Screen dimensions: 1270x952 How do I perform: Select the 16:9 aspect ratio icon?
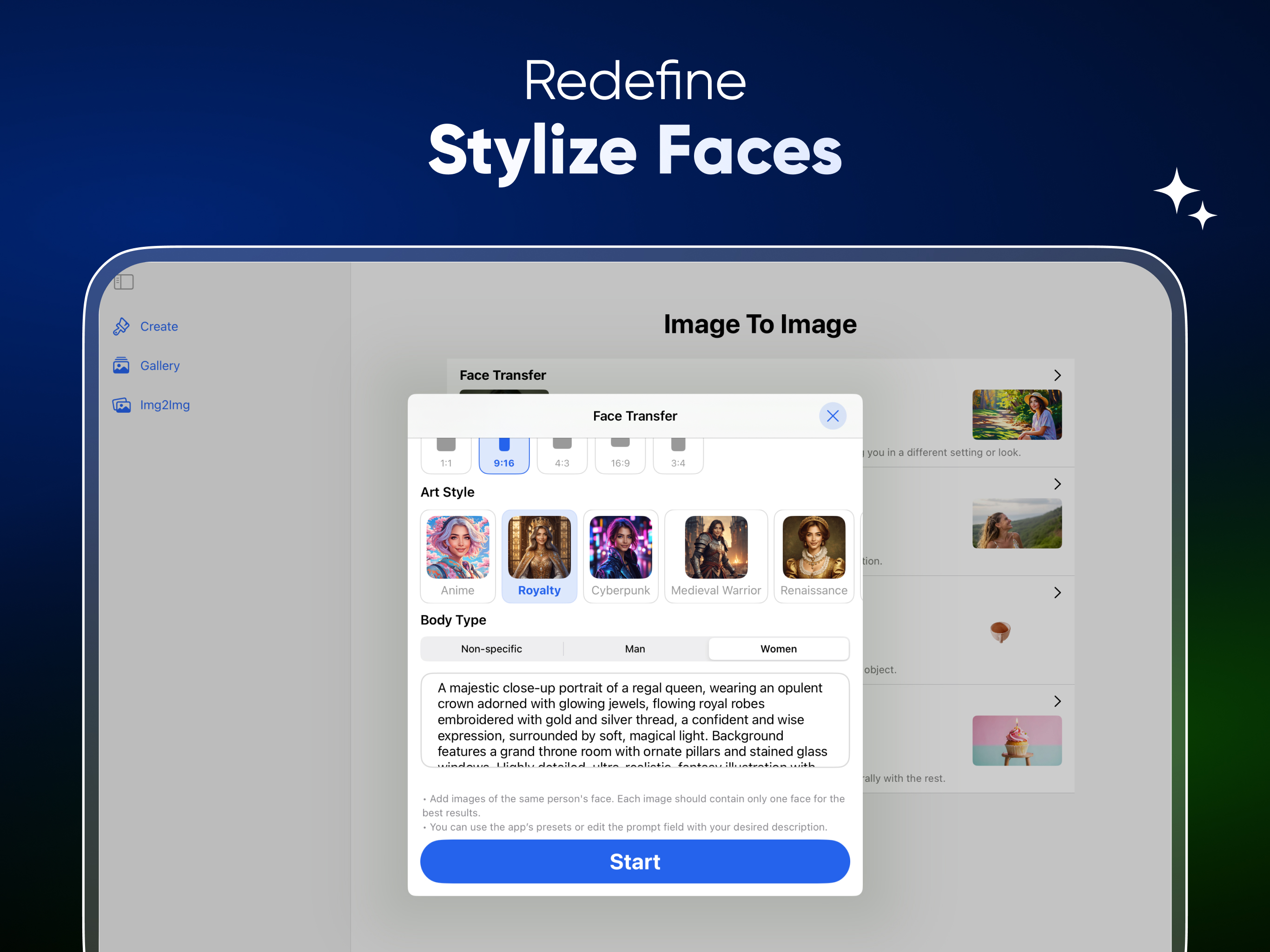click(x=620, y=442)
